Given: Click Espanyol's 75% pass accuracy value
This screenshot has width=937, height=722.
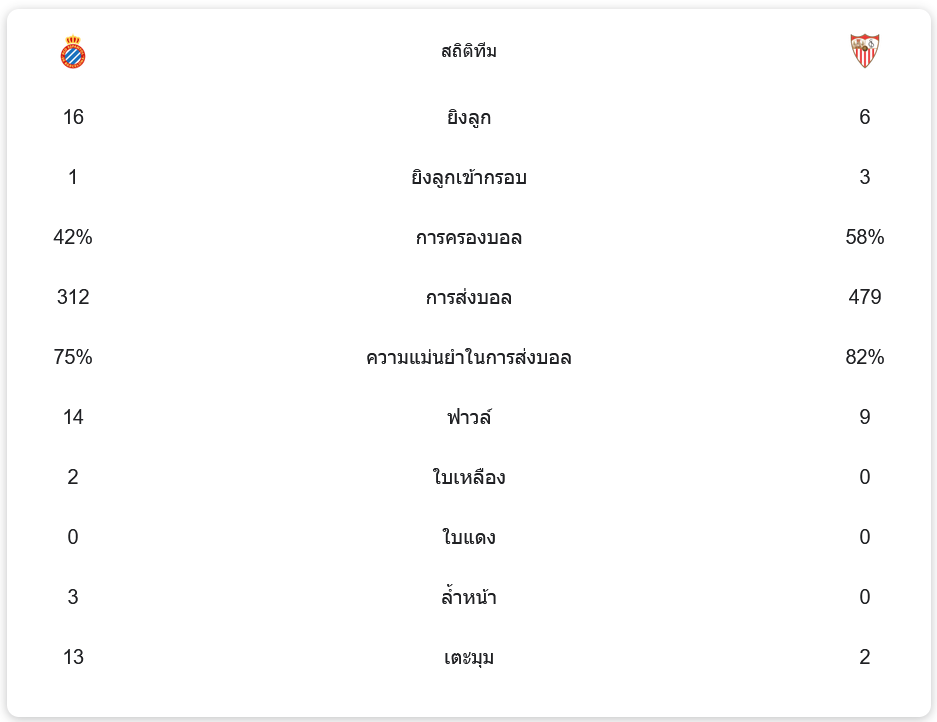Looking at the screenshot, I should point(73,357).
